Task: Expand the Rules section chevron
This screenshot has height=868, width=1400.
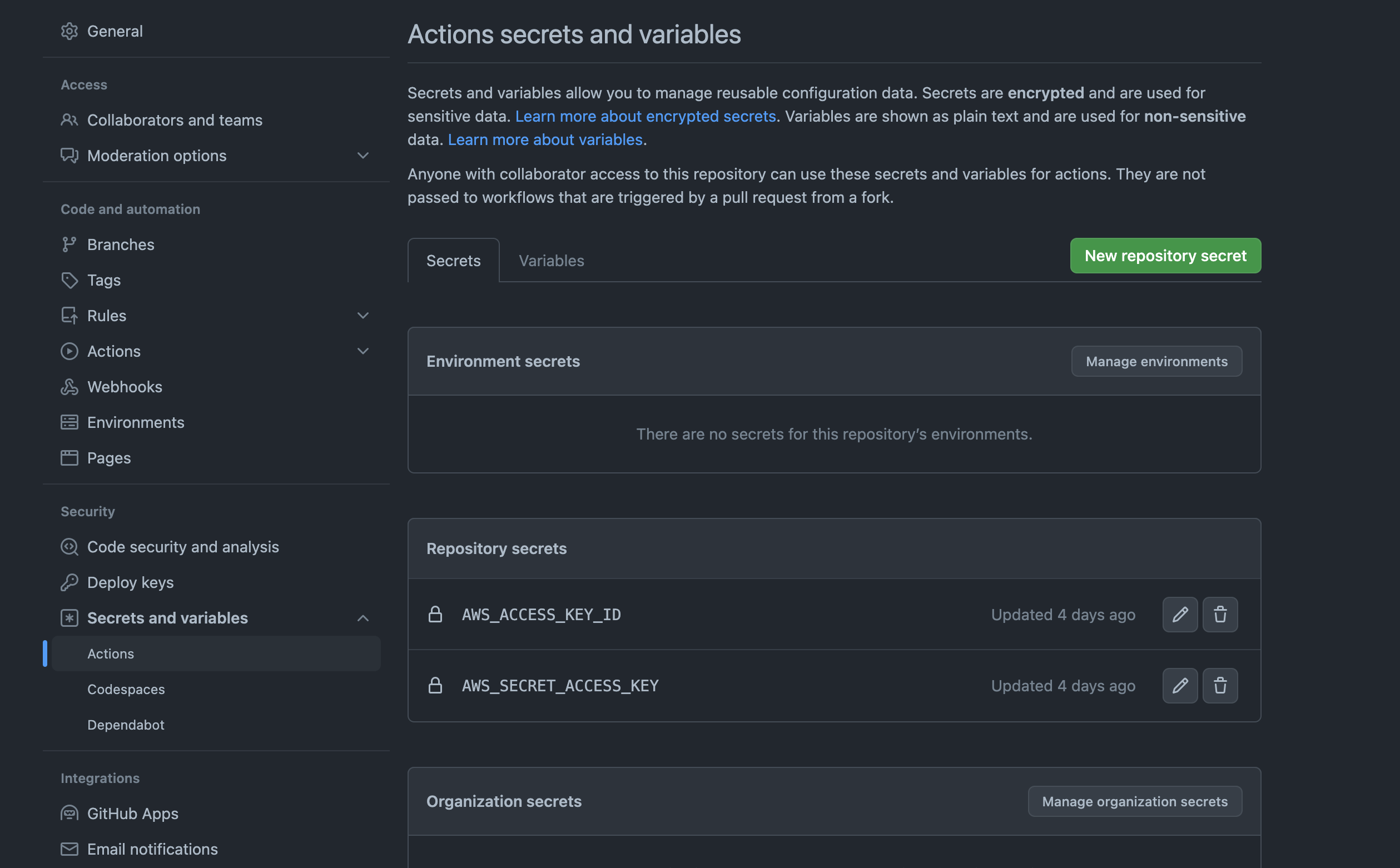Action: click(363, 316)
